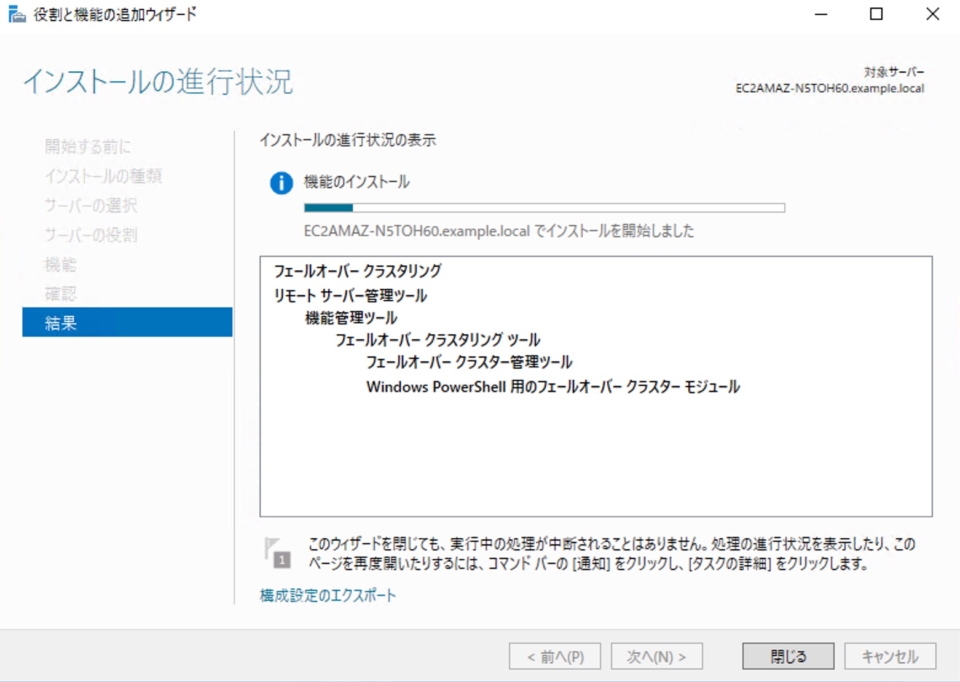The image size is (960, 682).
Task: Click the Windows PowerShell 用のフェールオーバー クラスター モジュール entry
Action: (553, 387)
